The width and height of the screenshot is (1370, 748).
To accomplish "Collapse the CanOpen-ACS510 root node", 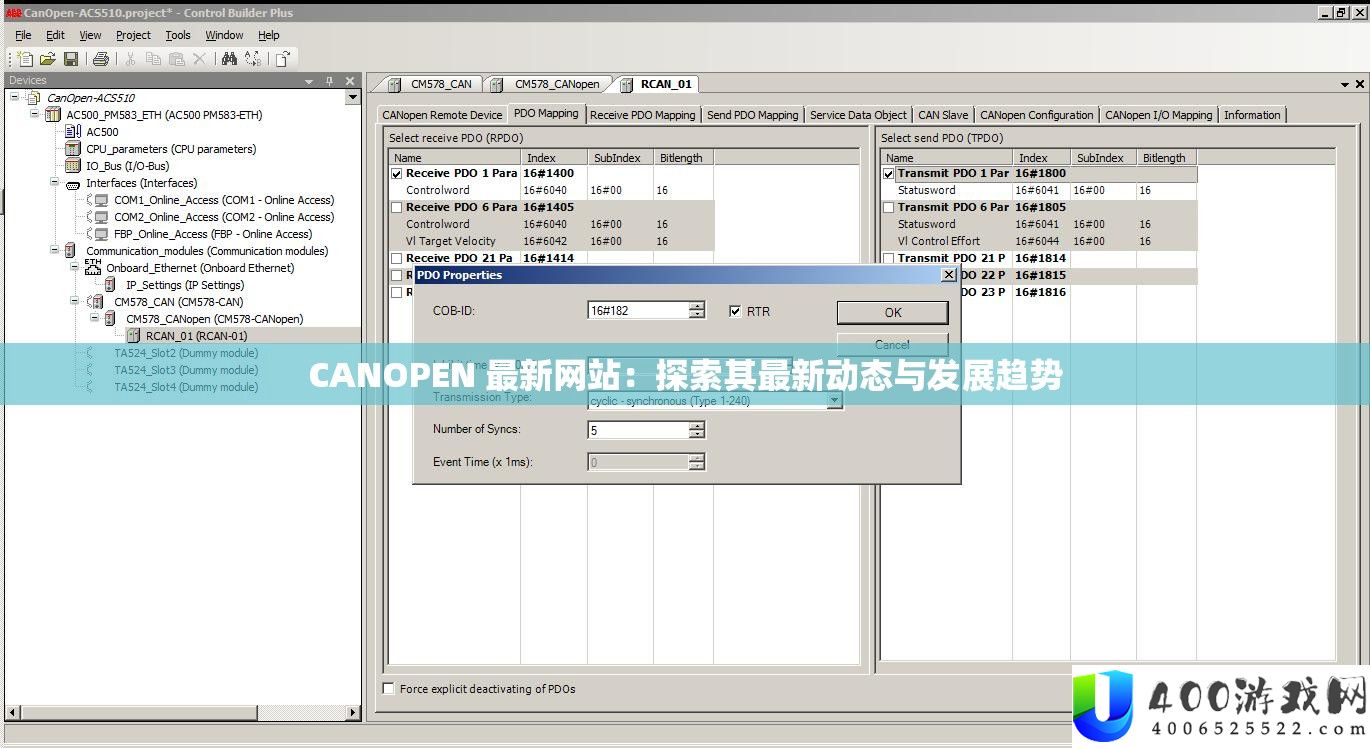I will click(15, 98).
